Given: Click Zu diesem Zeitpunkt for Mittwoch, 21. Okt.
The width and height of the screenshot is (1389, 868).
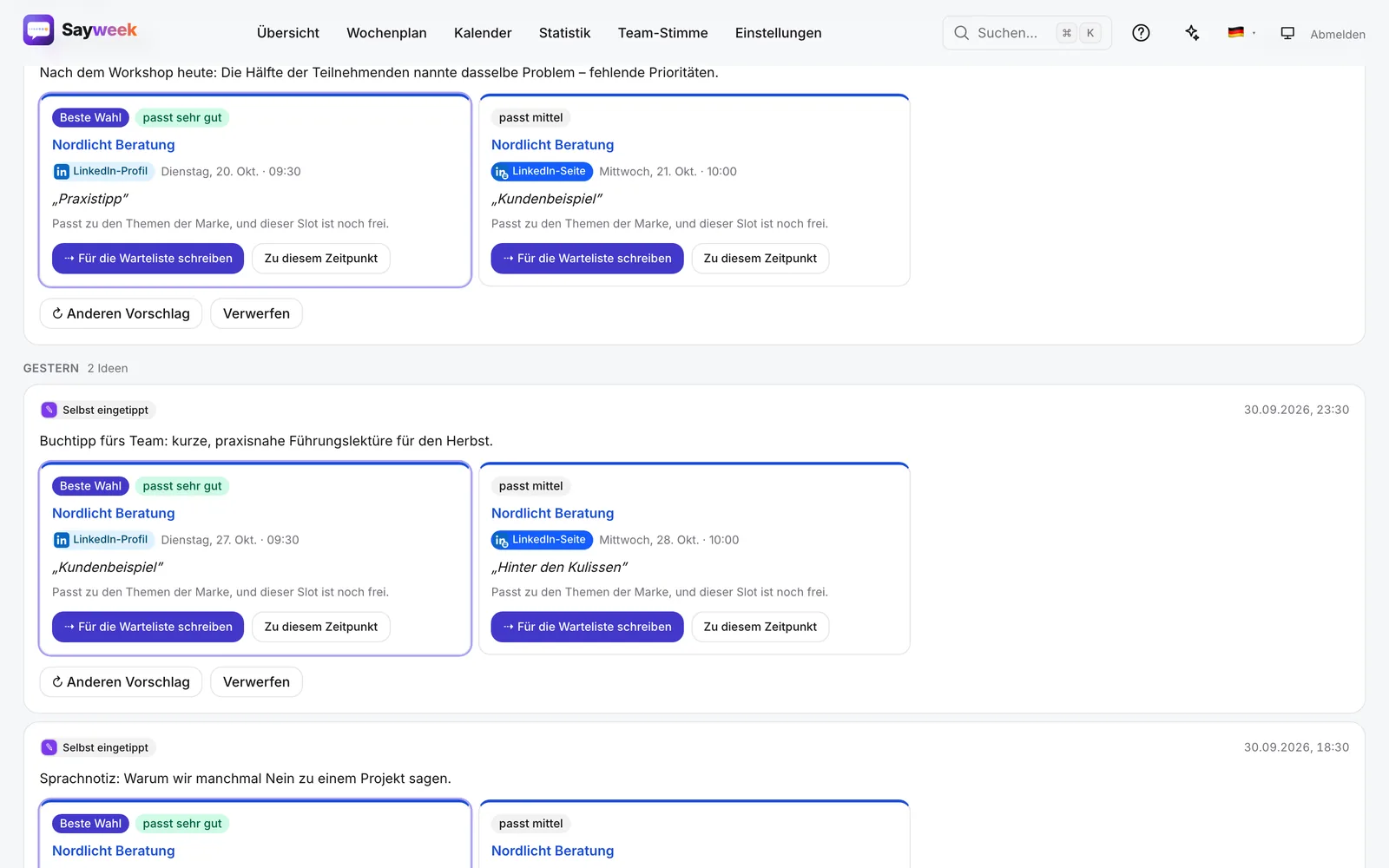Looking at the screenshot, I should 760,259.
